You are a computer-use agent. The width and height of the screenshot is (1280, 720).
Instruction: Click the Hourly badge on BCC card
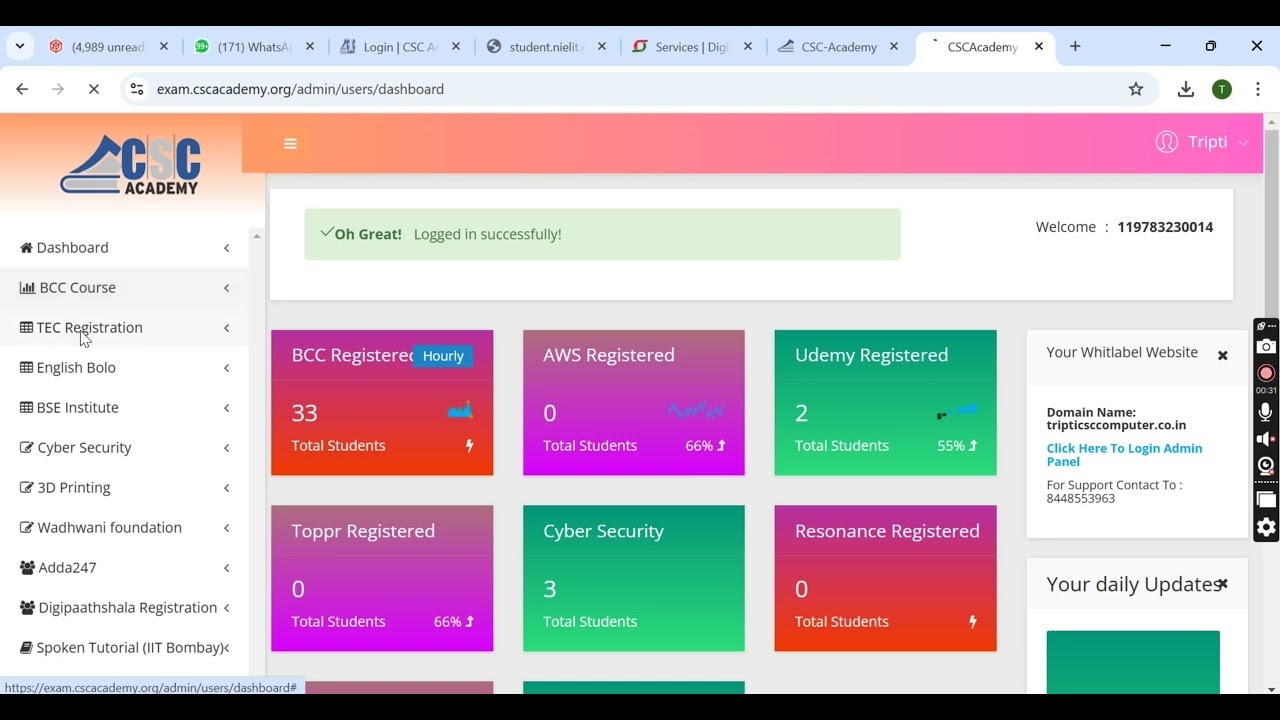[443, 356]
